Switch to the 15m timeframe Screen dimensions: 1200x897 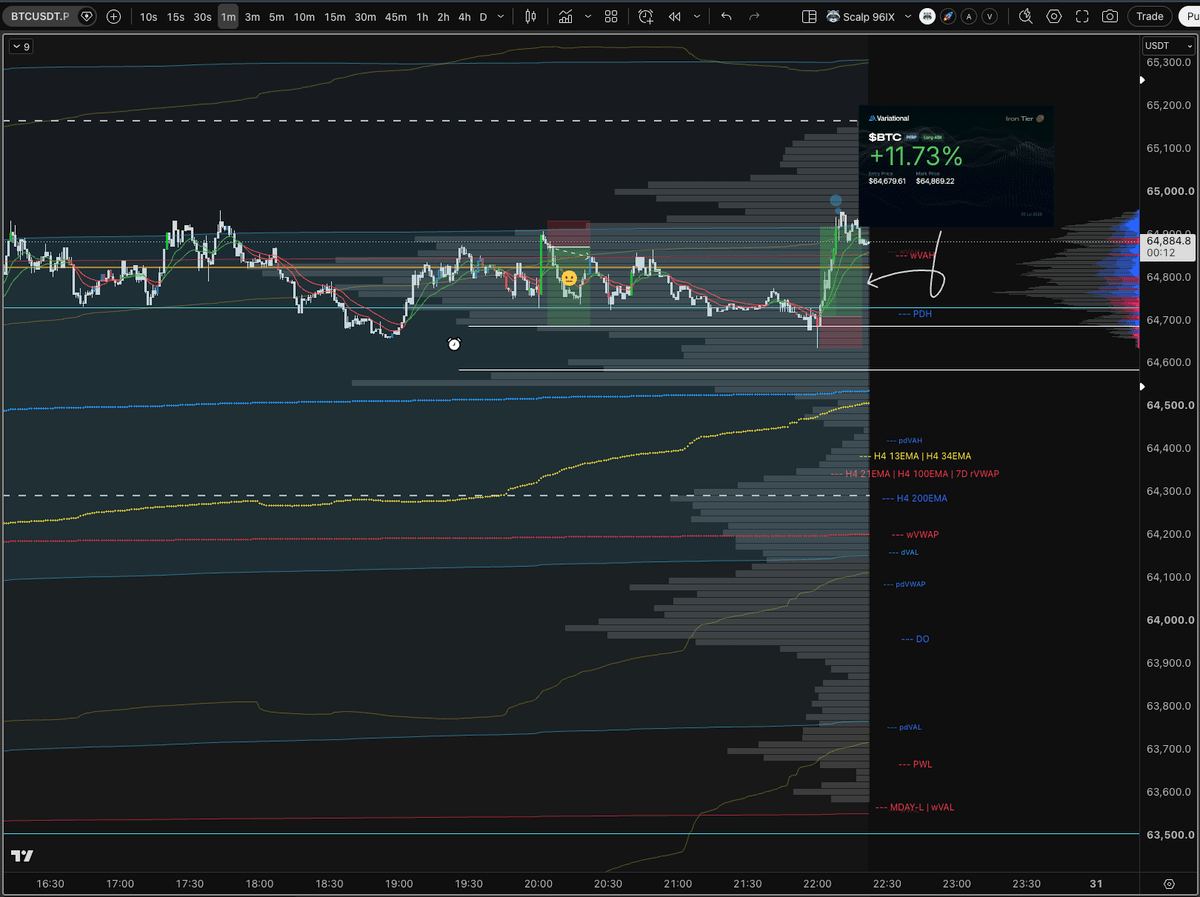pos(335,16)
